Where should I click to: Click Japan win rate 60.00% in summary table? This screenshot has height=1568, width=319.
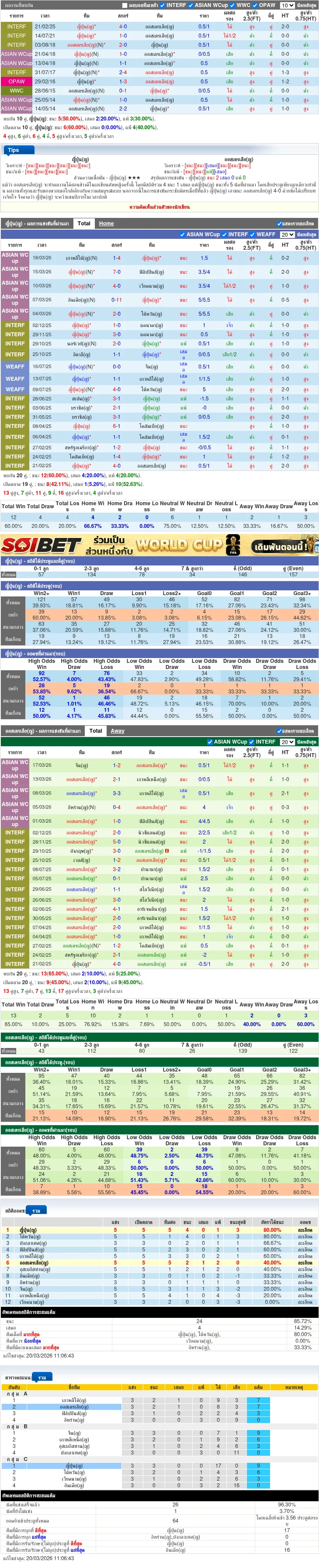[13, 526]
